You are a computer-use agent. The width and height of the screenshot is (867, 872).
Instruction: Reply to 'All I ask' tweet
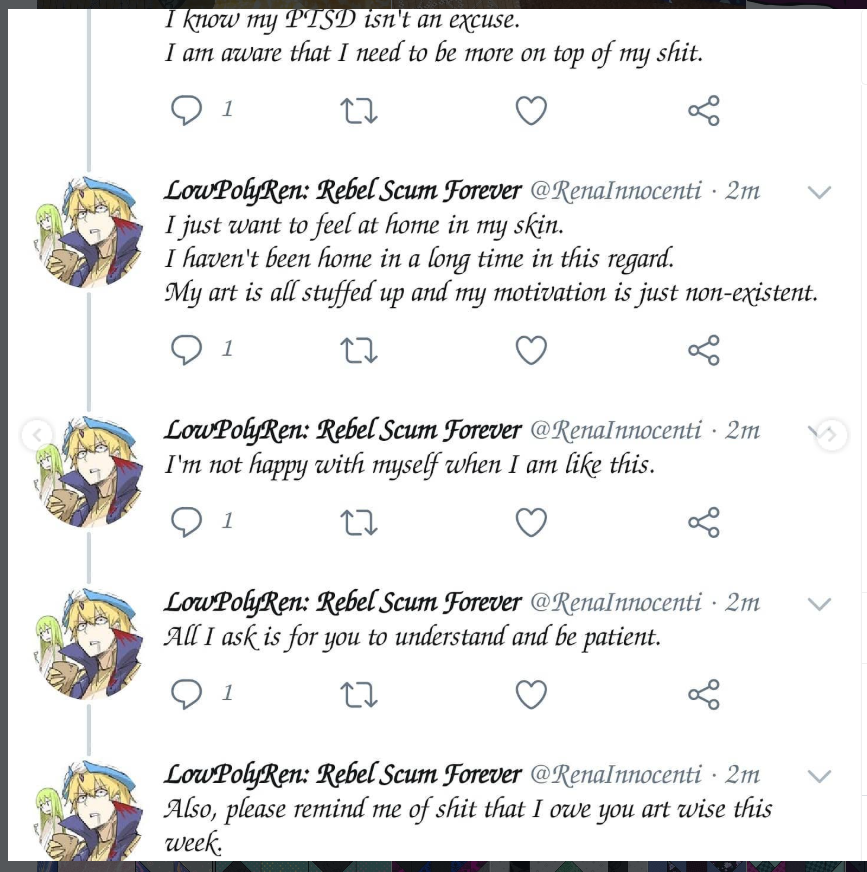pyautogui.click(x=187, y=694)
